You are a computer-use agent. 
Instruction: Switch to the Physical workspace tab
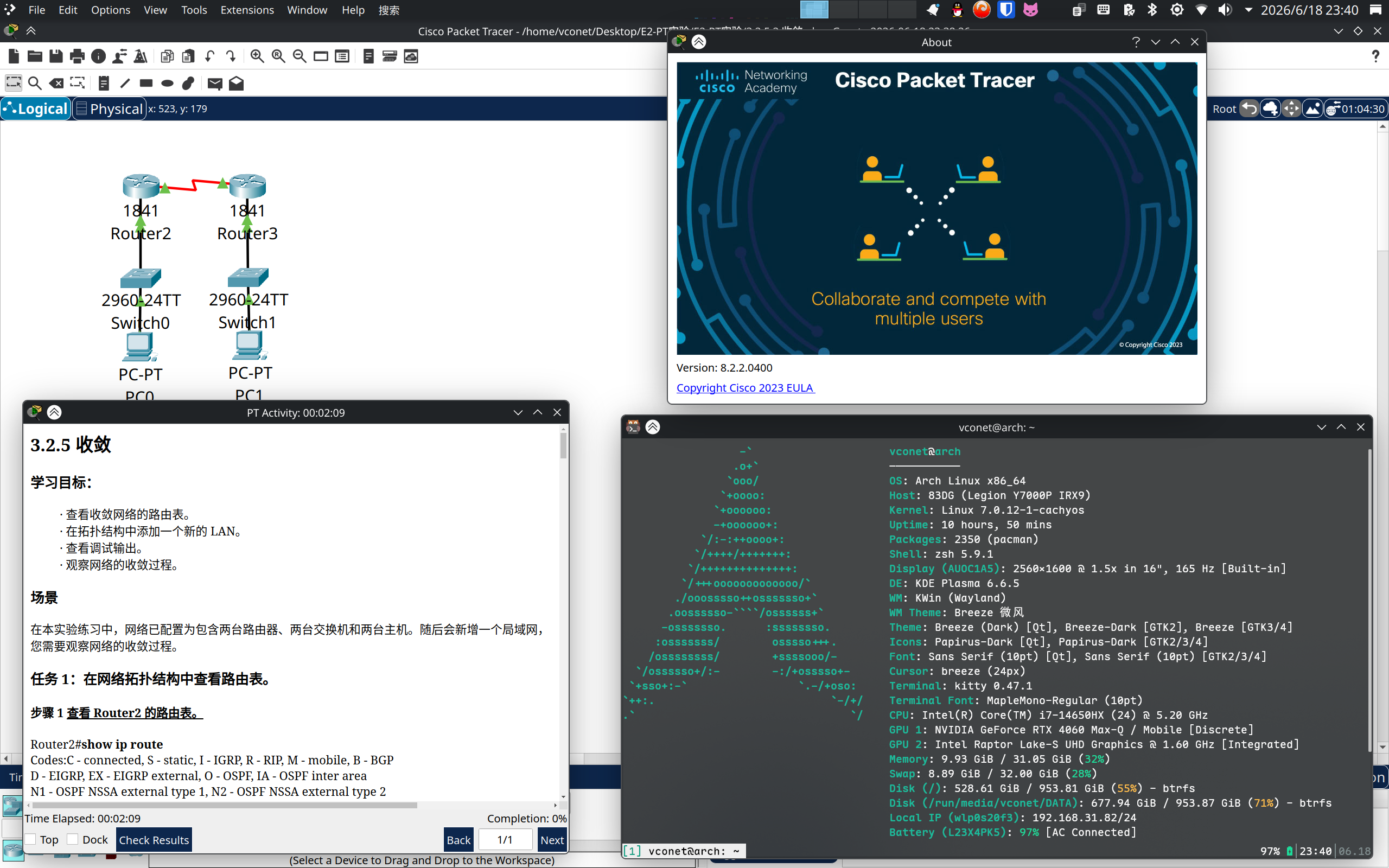pyautogui.click(x=109, y=108)
